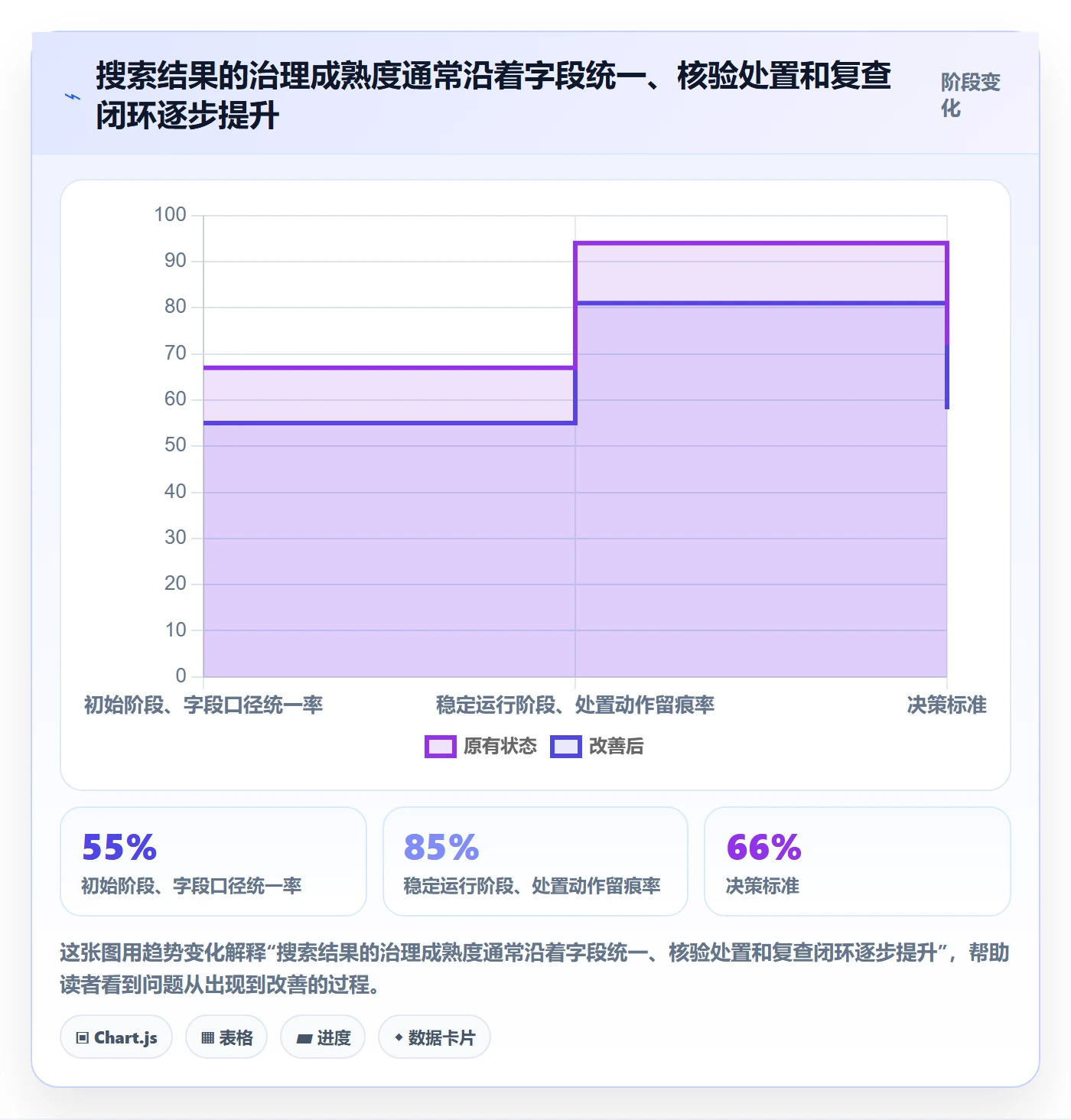1071x1120 pixels.
Task: Select the 66% 决策标准 stat card
Action: [858, 861]
